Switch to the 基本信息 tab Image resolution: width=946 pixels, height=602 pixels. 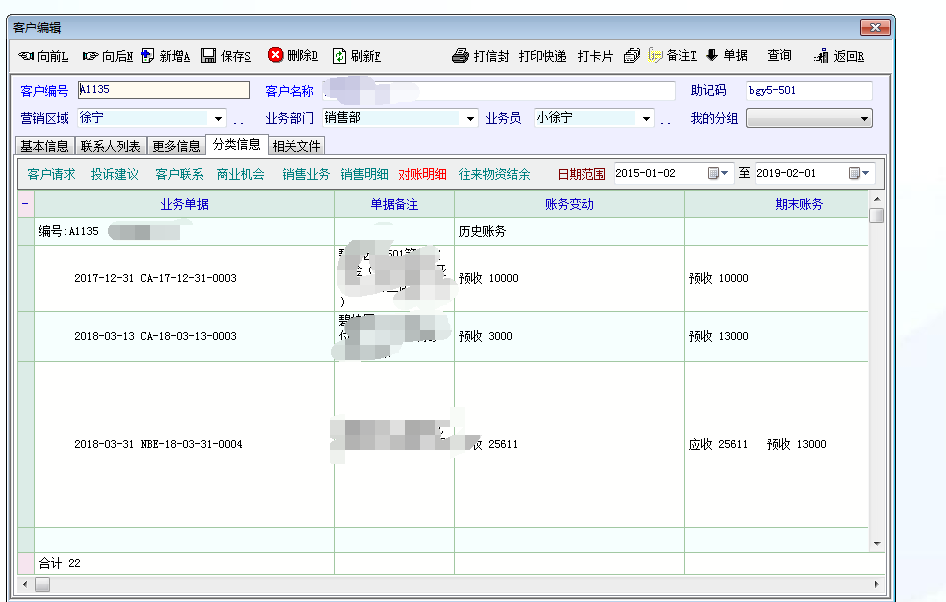click(x=45, y=146)
